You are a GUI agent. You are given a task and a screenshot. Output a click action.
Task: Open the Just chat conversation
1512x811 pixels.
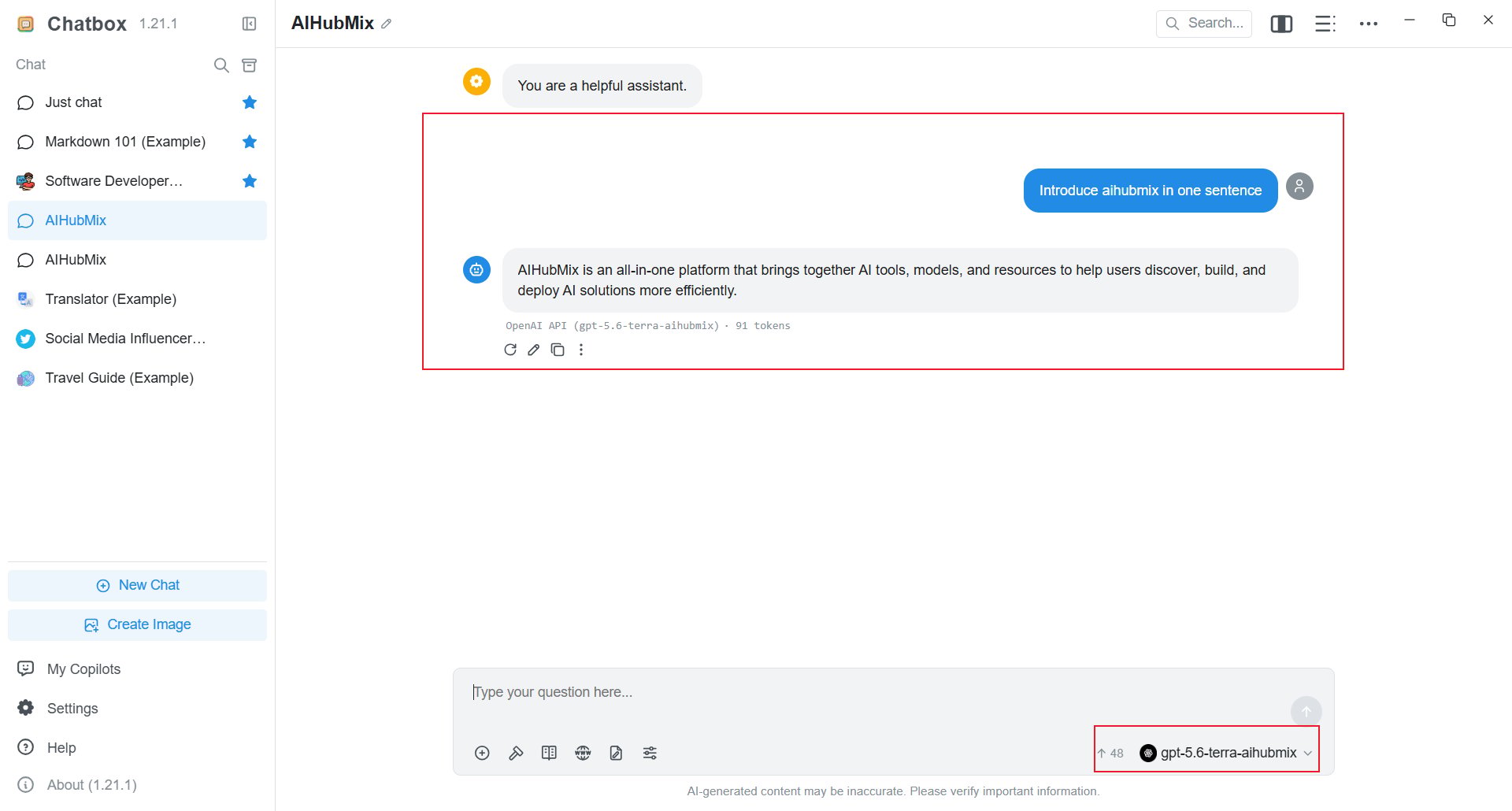pyautogui.click(x=137, y=102)
